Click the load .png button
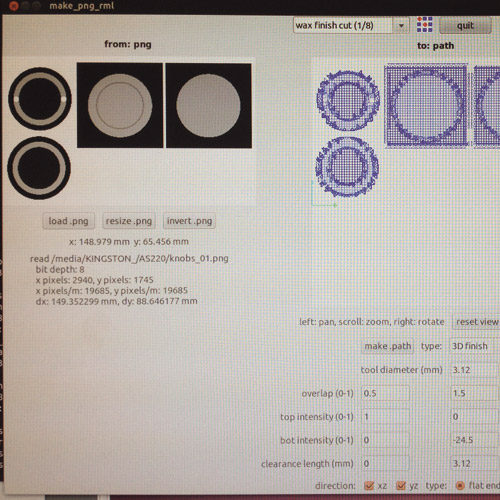Viewport: 500px width, 500px height. click(69, 221)
